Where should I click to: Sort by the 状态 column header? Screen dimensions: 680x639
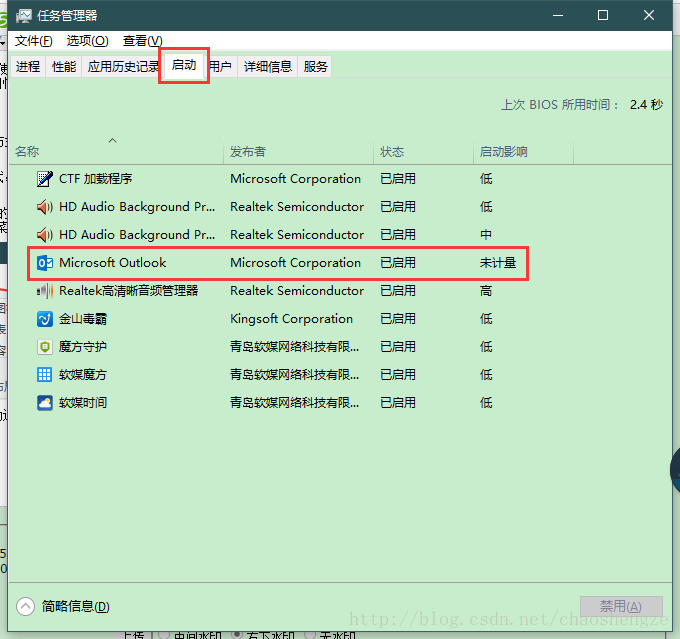click(x=423, y=151)
